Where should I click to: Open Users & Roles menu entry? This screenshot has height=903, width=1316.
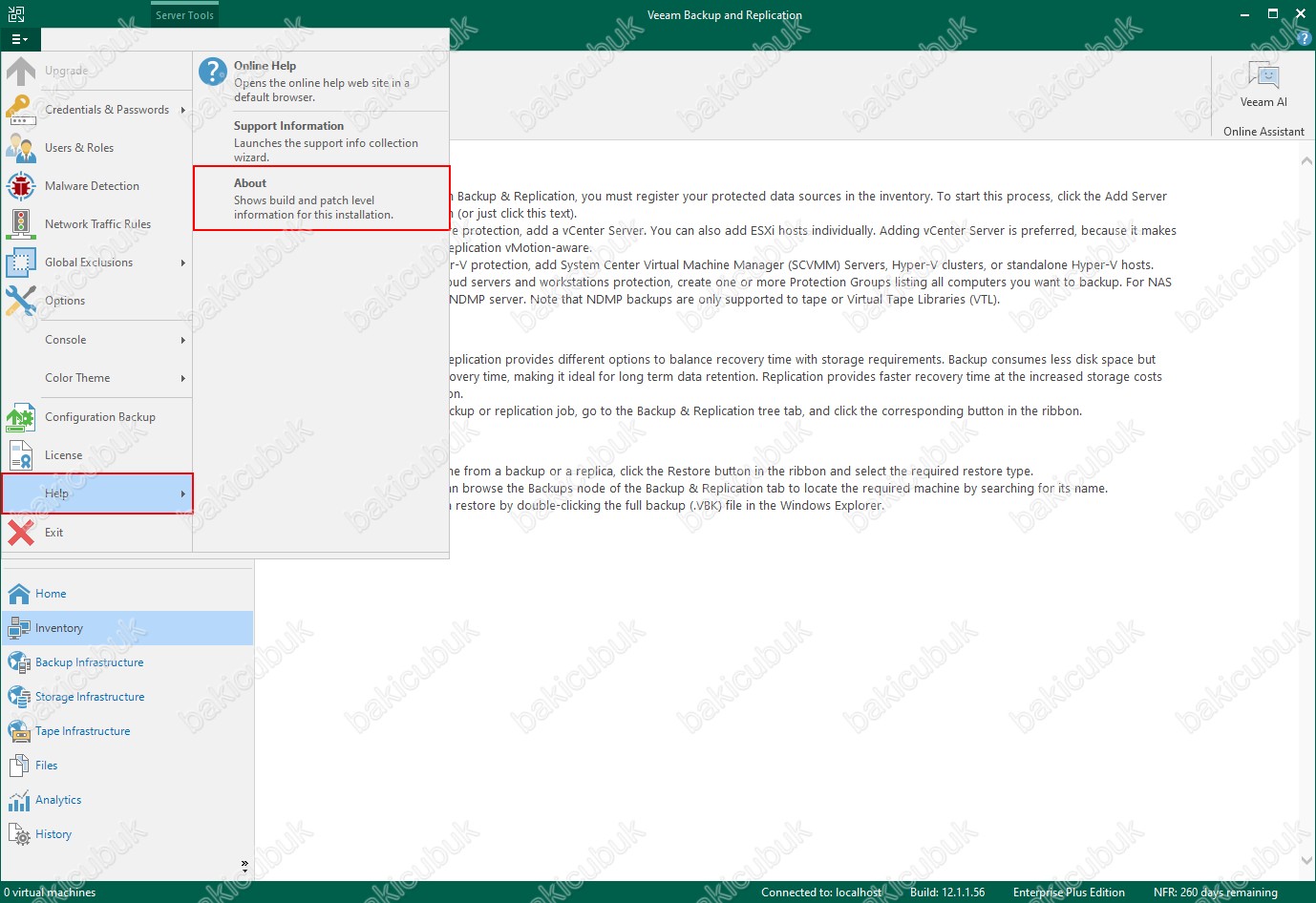[x=97, y=148]
